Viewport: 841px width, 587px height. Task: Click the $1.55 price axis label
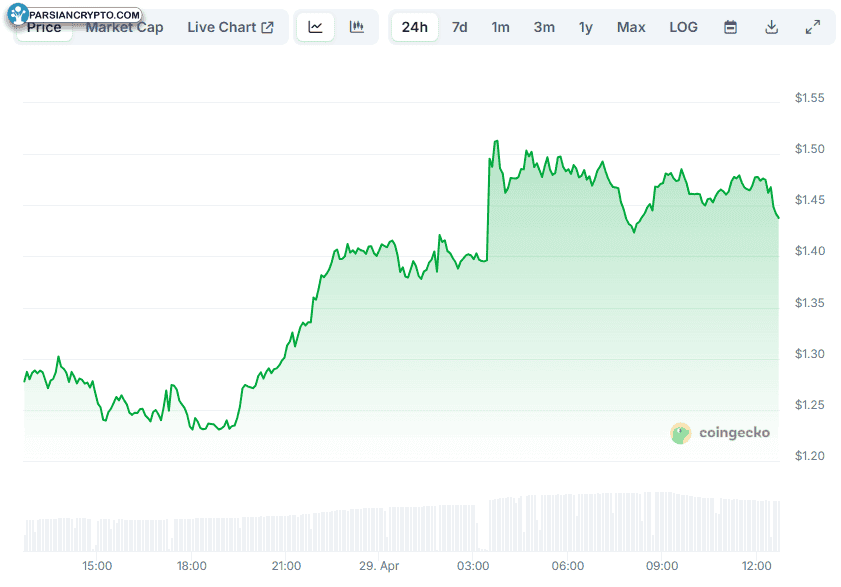809,98
